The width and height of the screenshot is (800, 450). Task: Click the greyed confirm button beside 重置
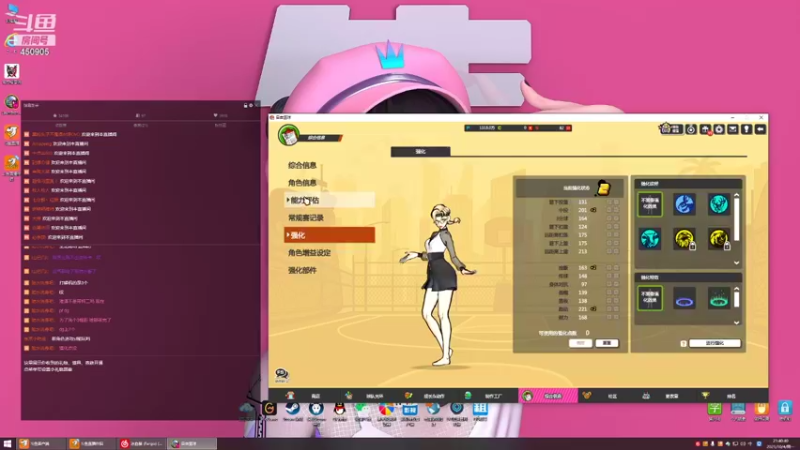[x=580, y=343]
